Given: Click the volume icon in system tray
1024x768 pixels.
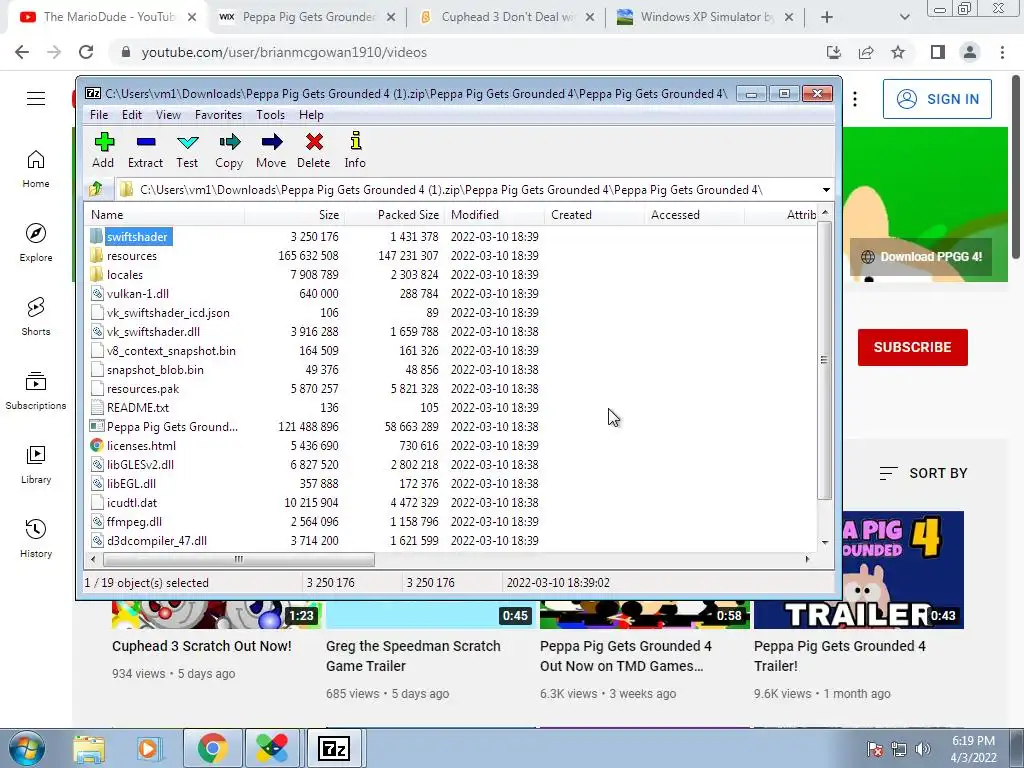Looking at the screenshot, I should (x=923, y=749).
